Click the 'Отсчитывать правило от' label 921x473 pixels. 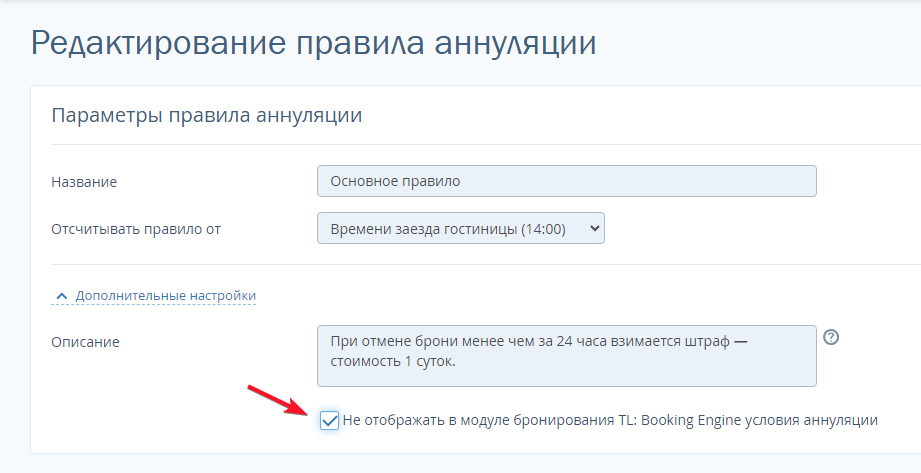coord(136,229)
